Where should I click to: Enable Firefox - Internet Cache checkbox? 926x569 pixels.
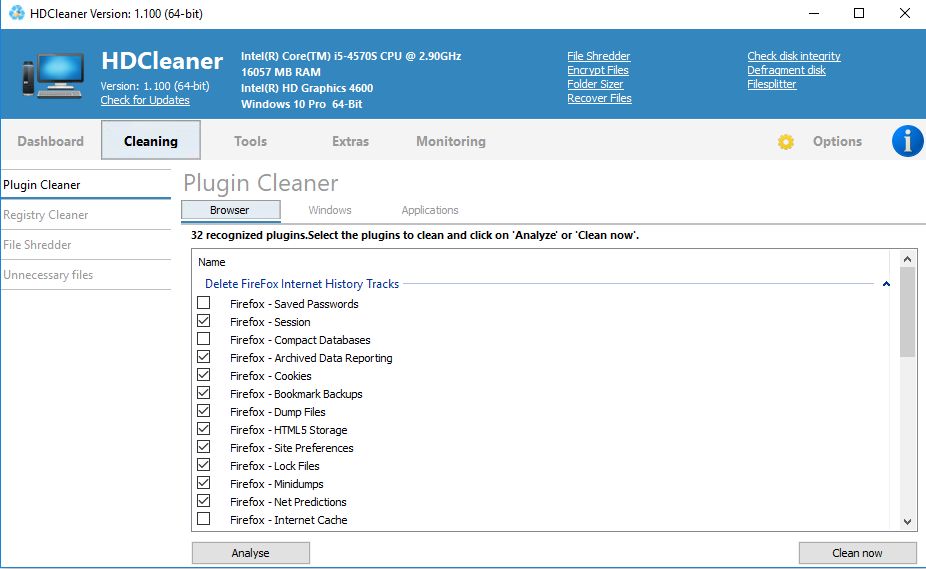[204, 519]
